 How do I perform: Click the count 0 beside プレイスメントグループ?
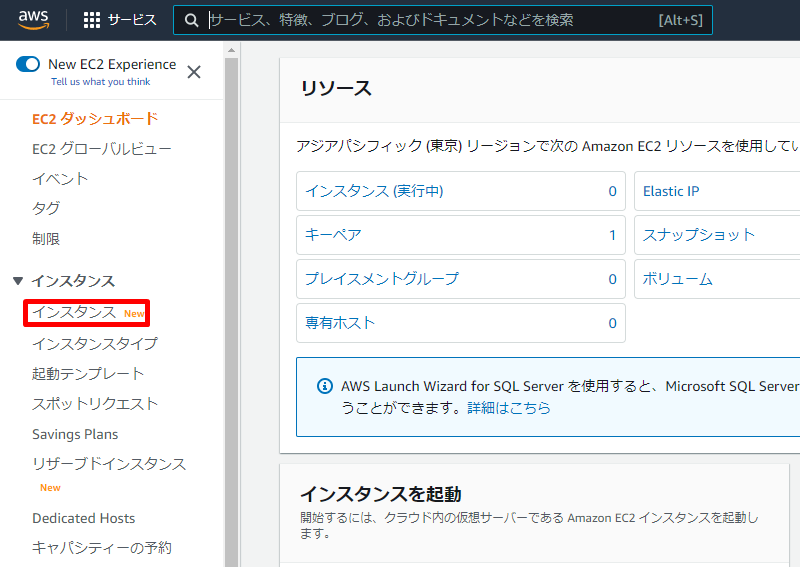click(612, 279)
